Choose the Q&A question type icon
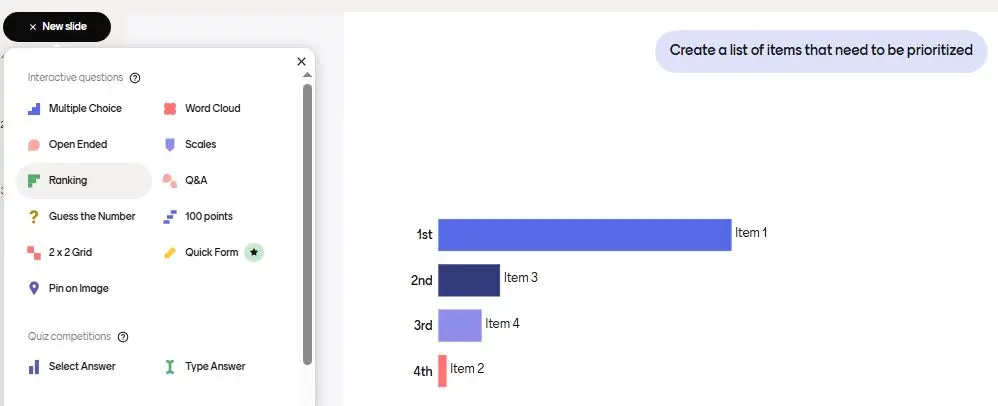Image resolution: width=998 pixels, height=406 pixels. [x=170, y=181]
